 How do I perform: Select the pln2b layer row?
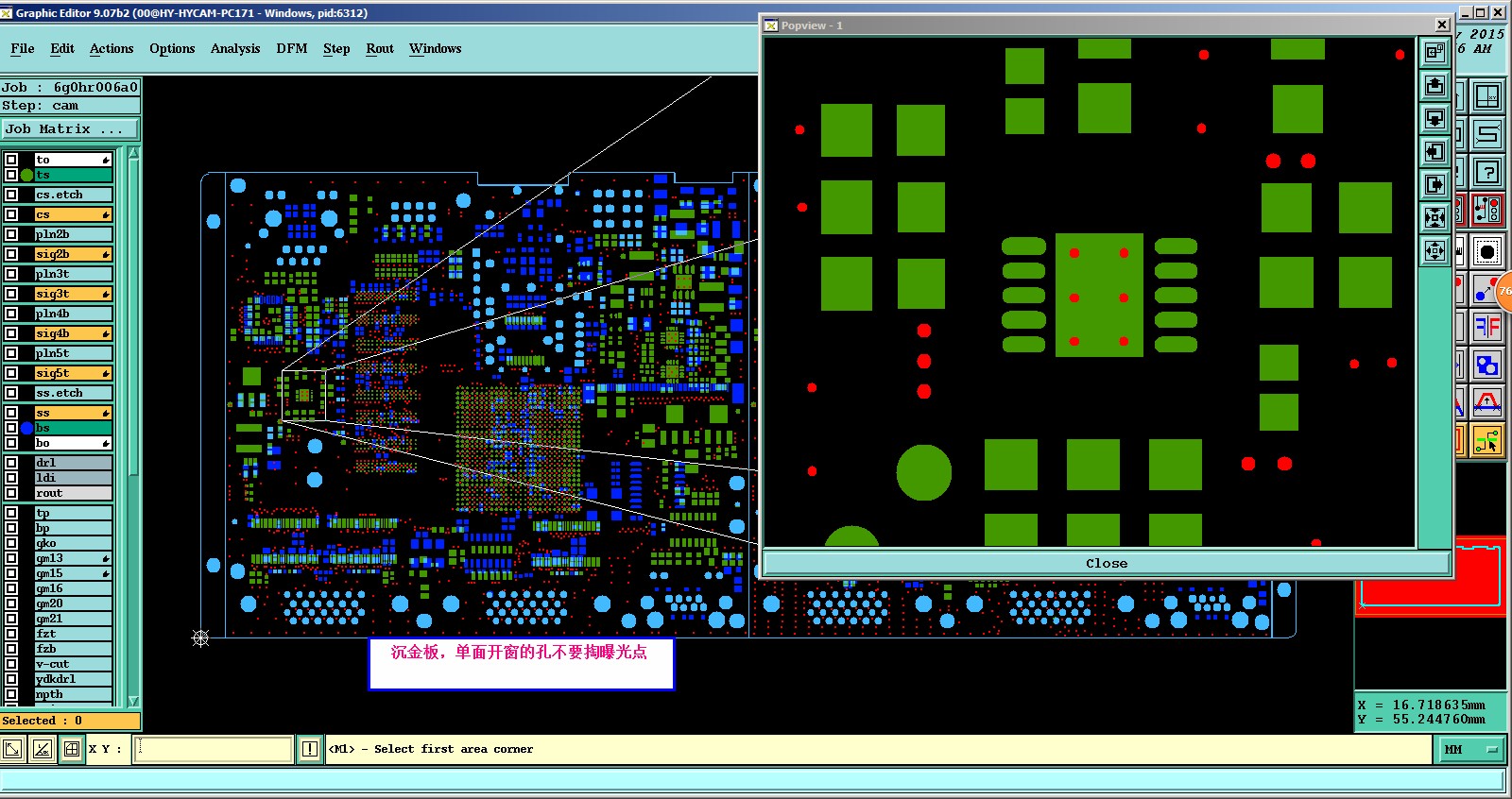(74, 234)
